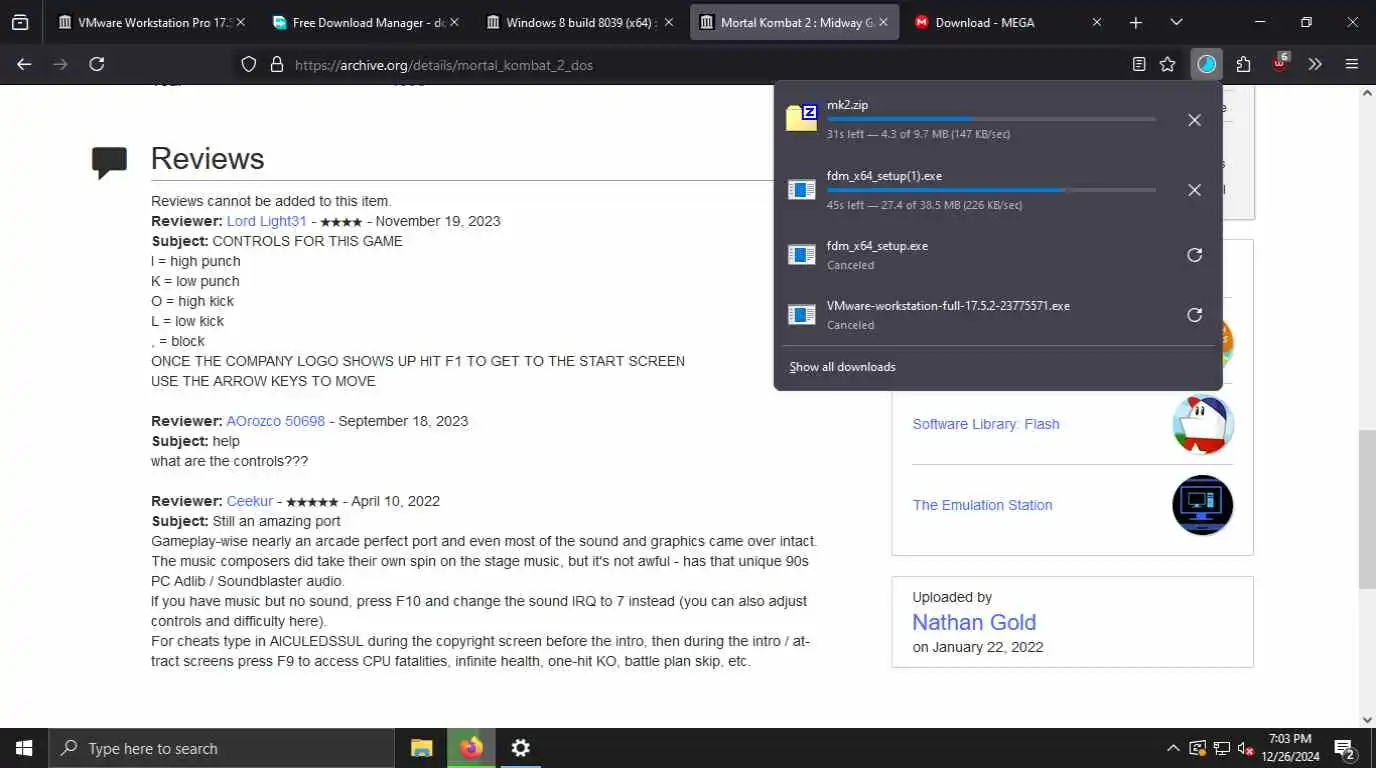Open the network tray icon

pos(1221,748)
